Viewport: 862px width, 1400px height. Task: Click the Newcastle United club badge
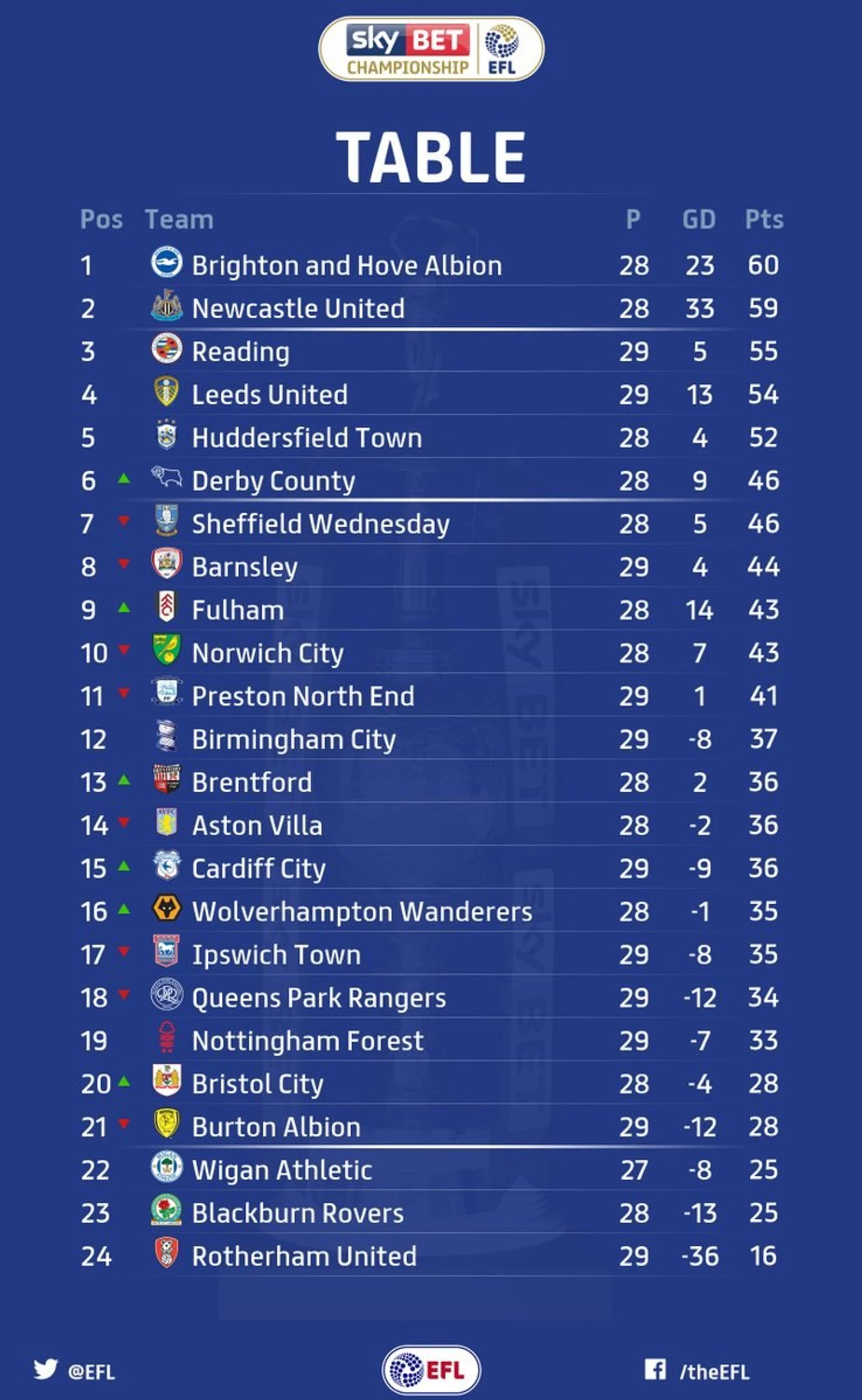(166, 305)
